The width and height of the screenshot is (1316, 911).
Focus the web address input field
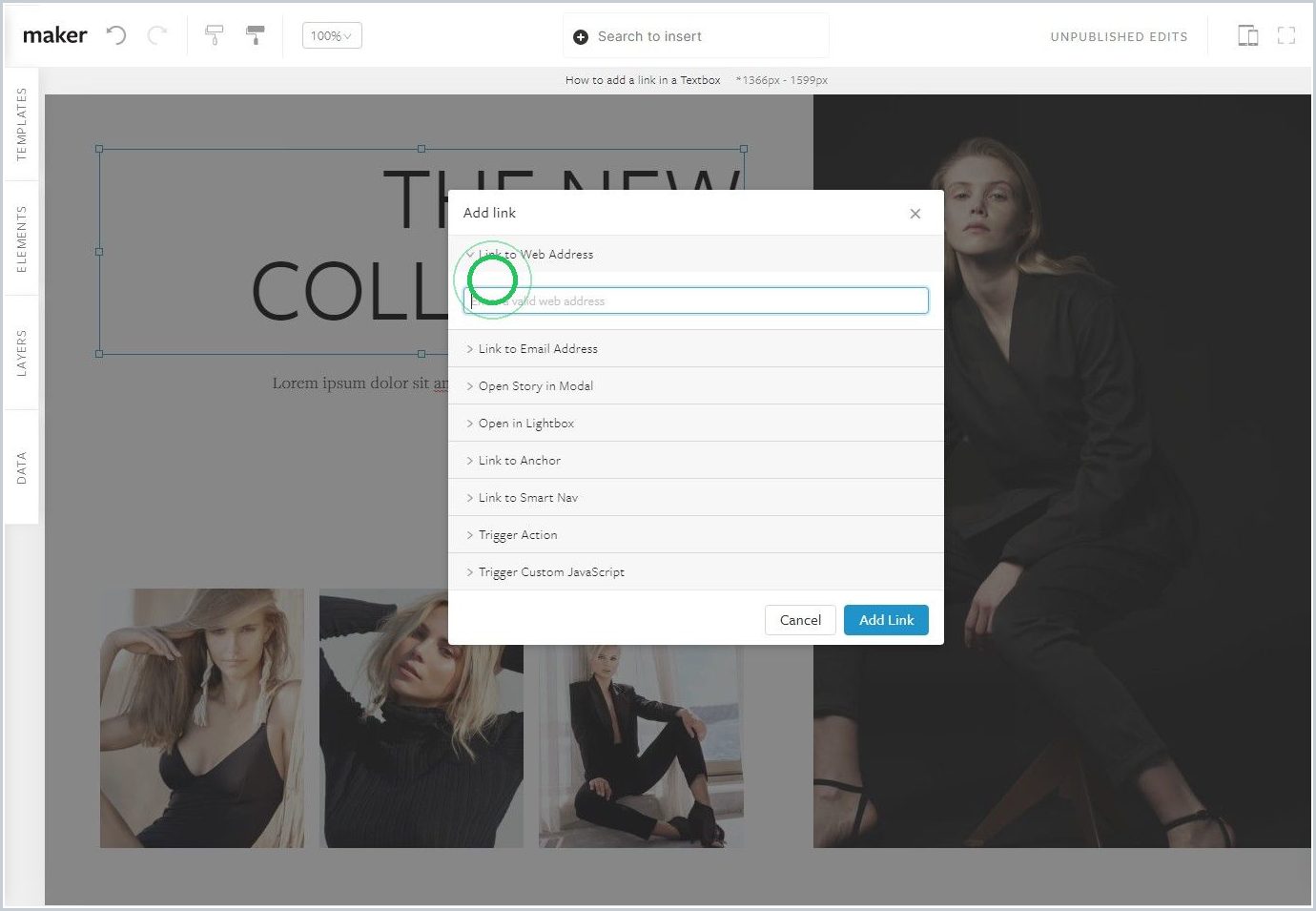tap(696, 301)
